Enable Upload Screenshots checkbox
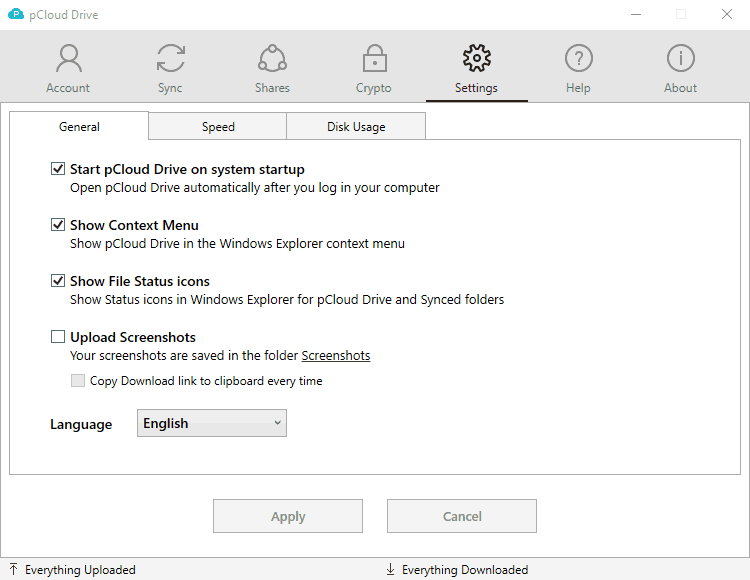The width and height of the screenshot is (750, 580). (x=58, y=337)
